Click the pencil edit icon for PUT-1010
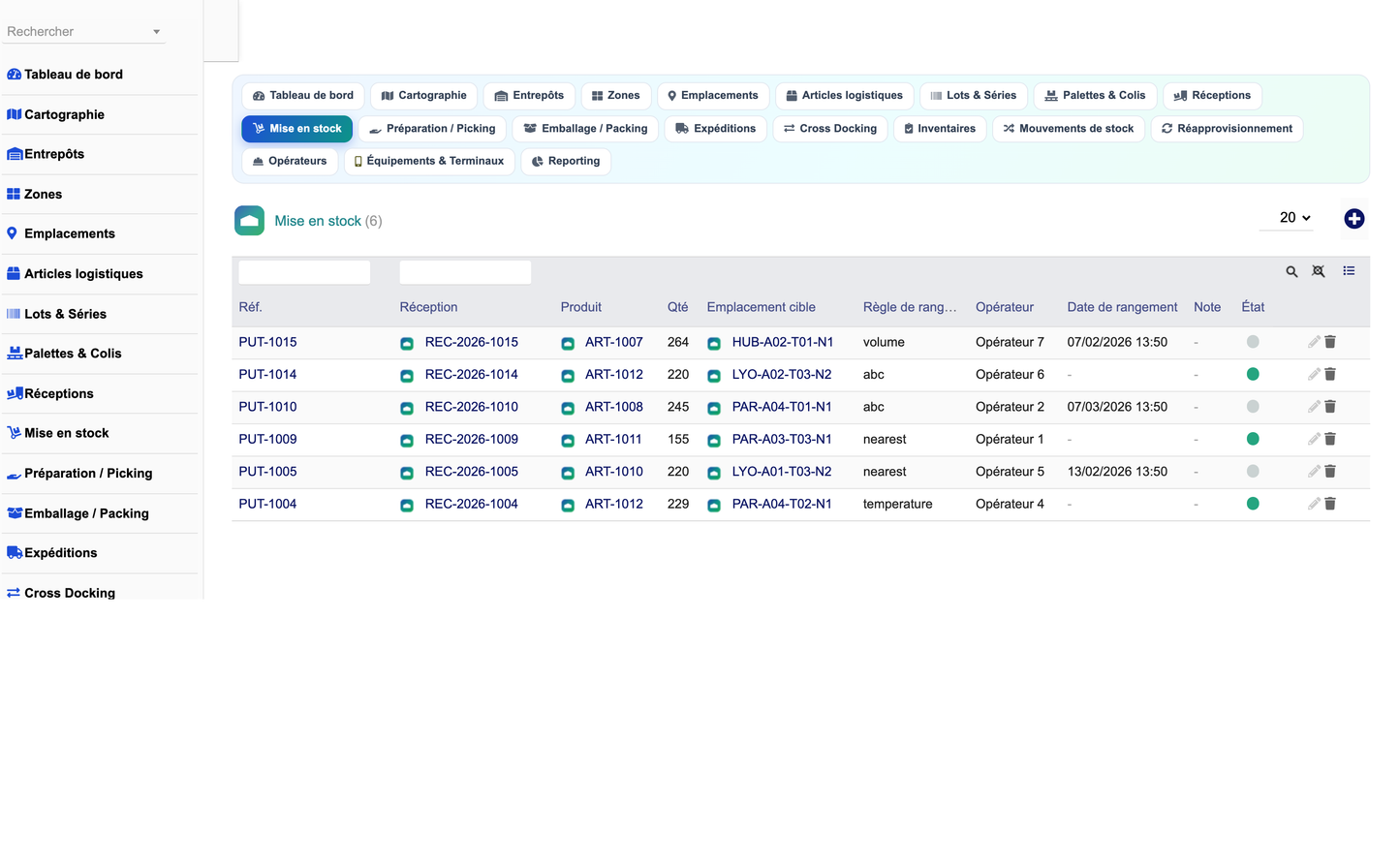The width and height of the screenshot is (1400, 866). (x=1314, y=407)
